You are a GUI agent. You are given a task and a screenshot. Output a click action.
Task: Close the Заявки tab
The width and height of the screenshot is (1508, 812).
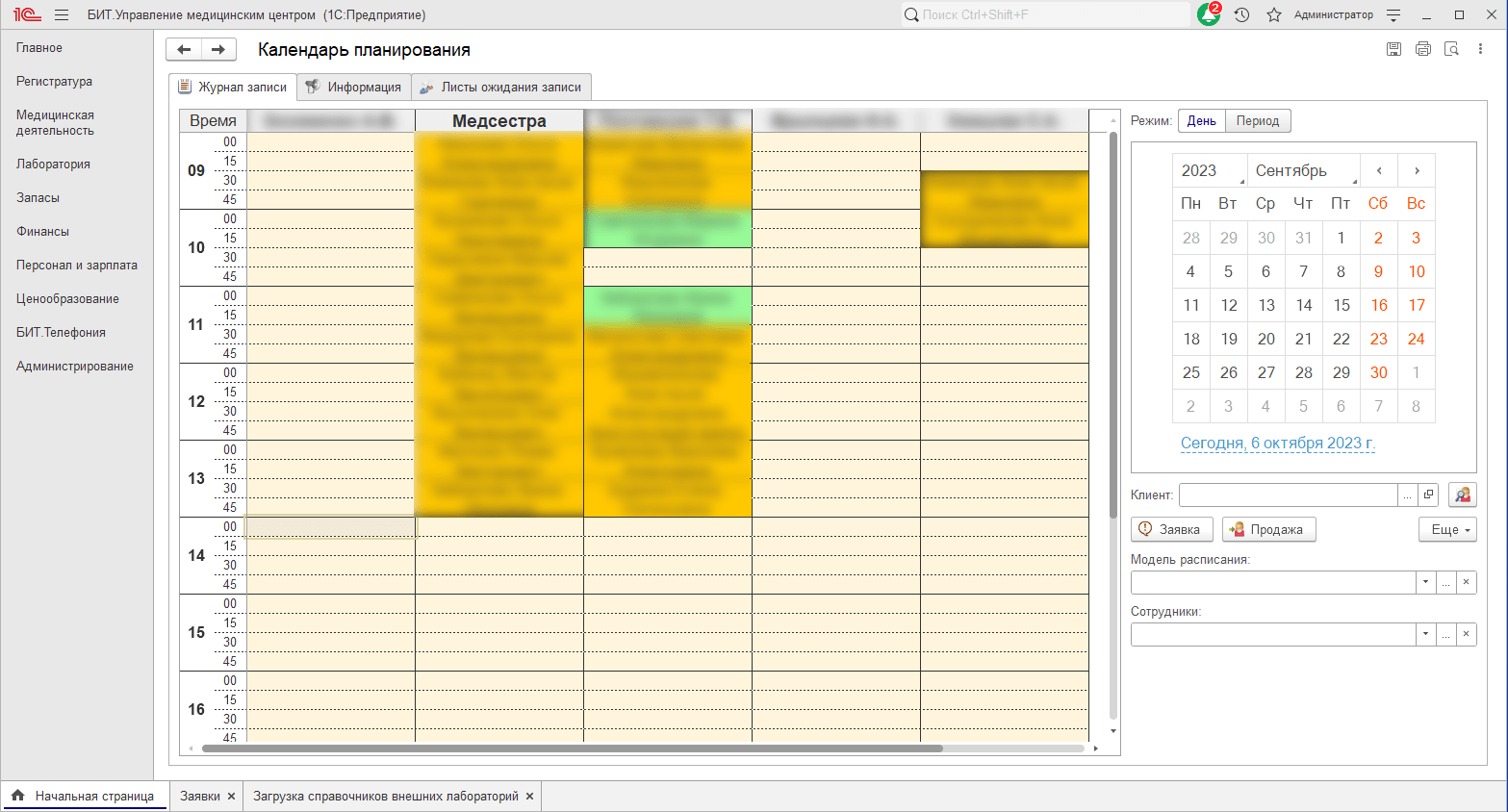click(x=231, y=797)
